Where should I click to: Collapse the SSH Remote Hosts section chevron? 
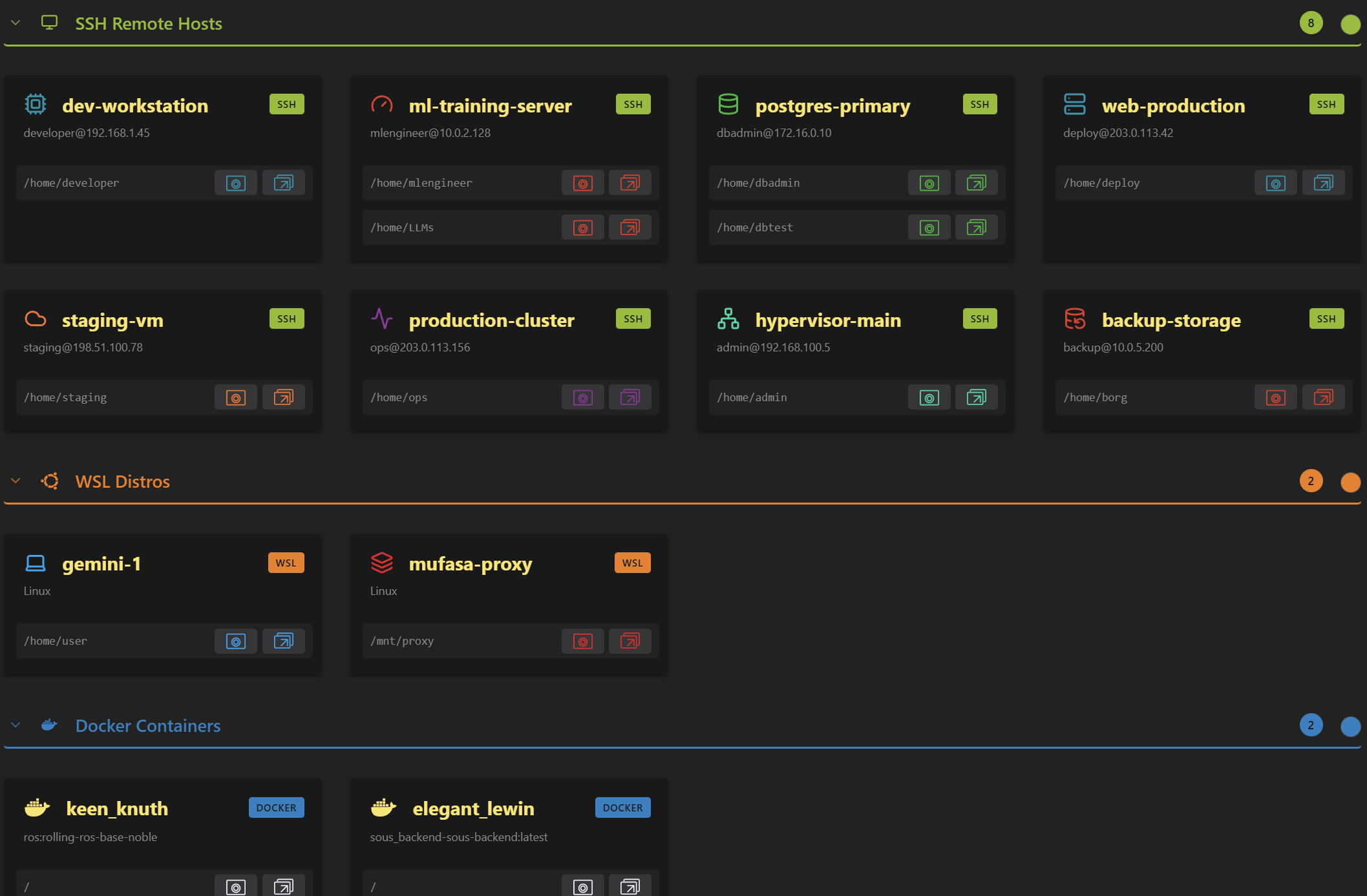(x=16, y=23)
